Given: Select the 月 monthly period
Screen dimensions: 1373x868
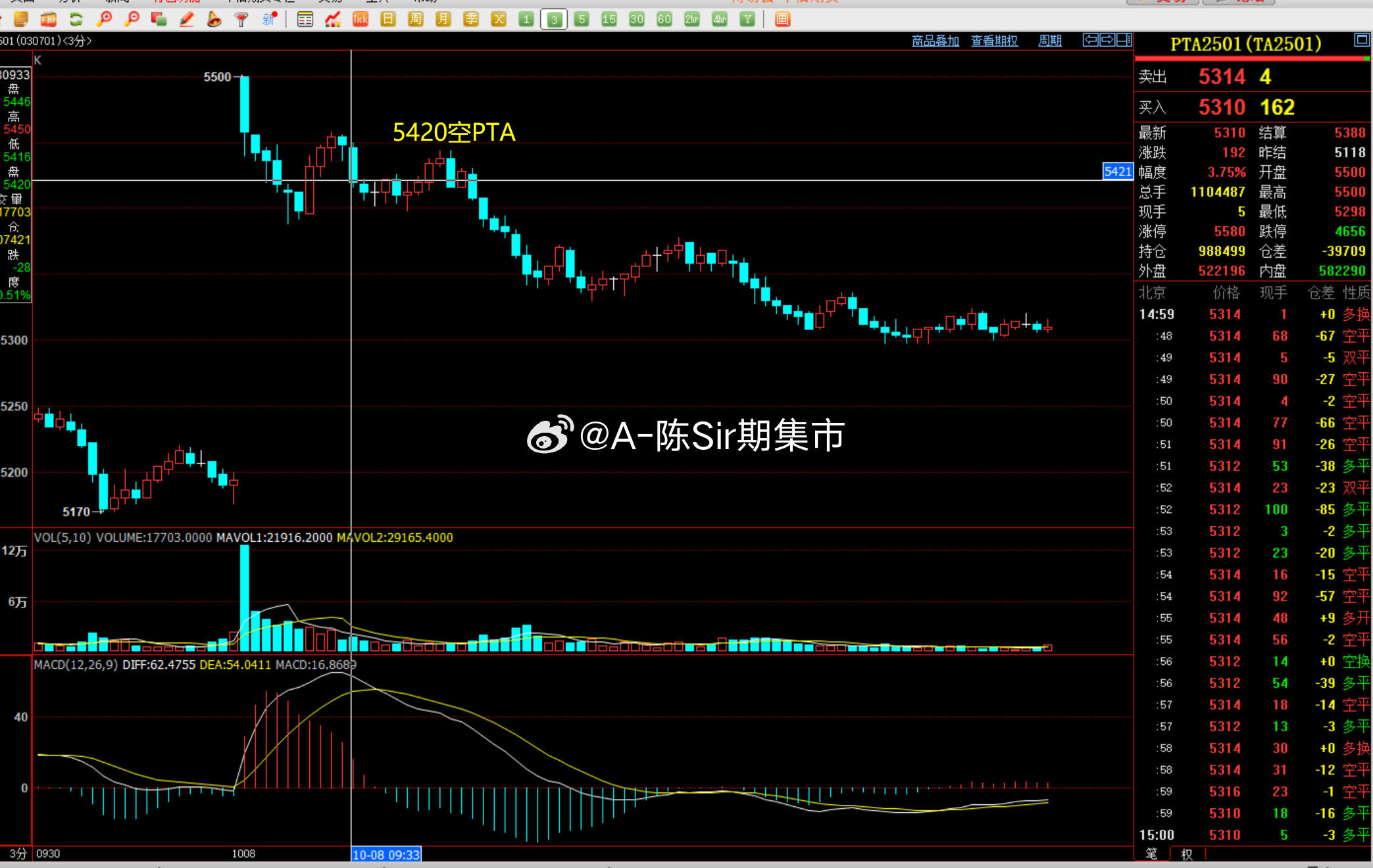Looking at the screenshot, I should 443,20.
